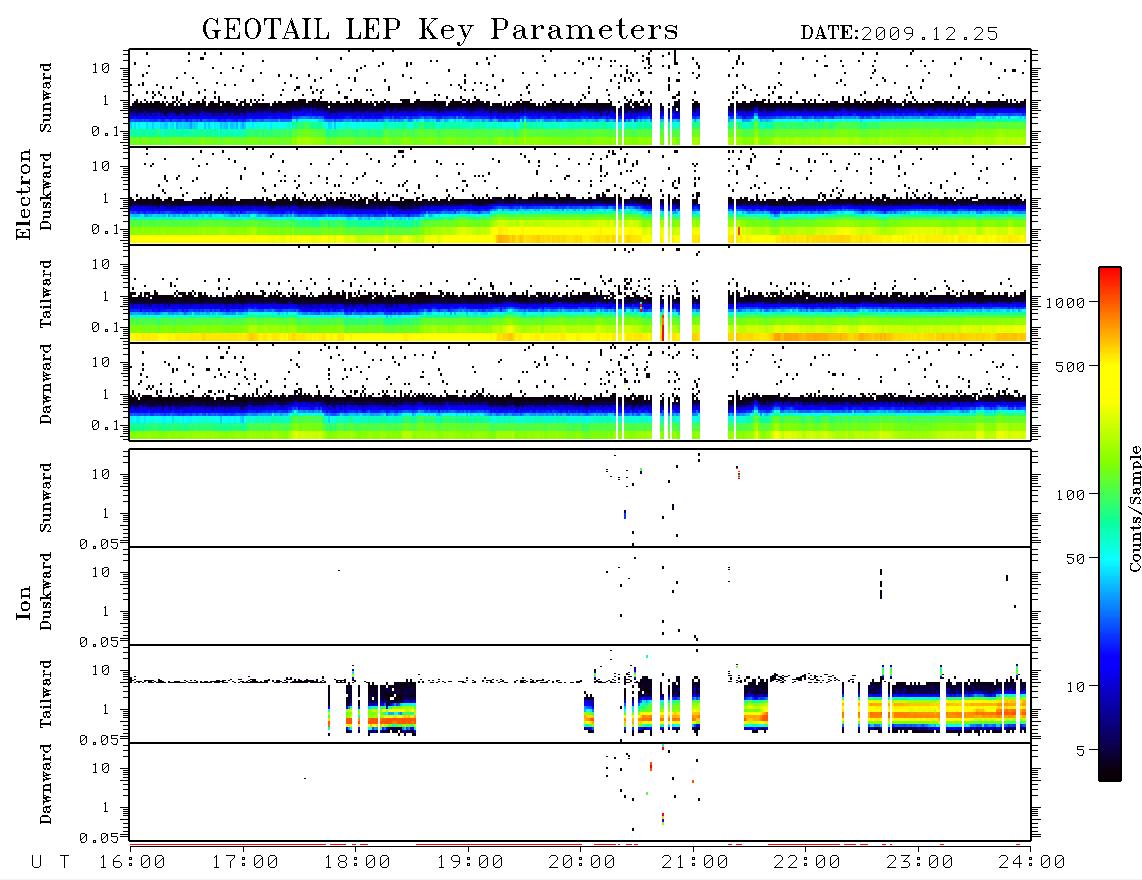Screen dimensions: 1142x880
Task: Click the "18:00" time axis tick
Action: pos(357,863)
